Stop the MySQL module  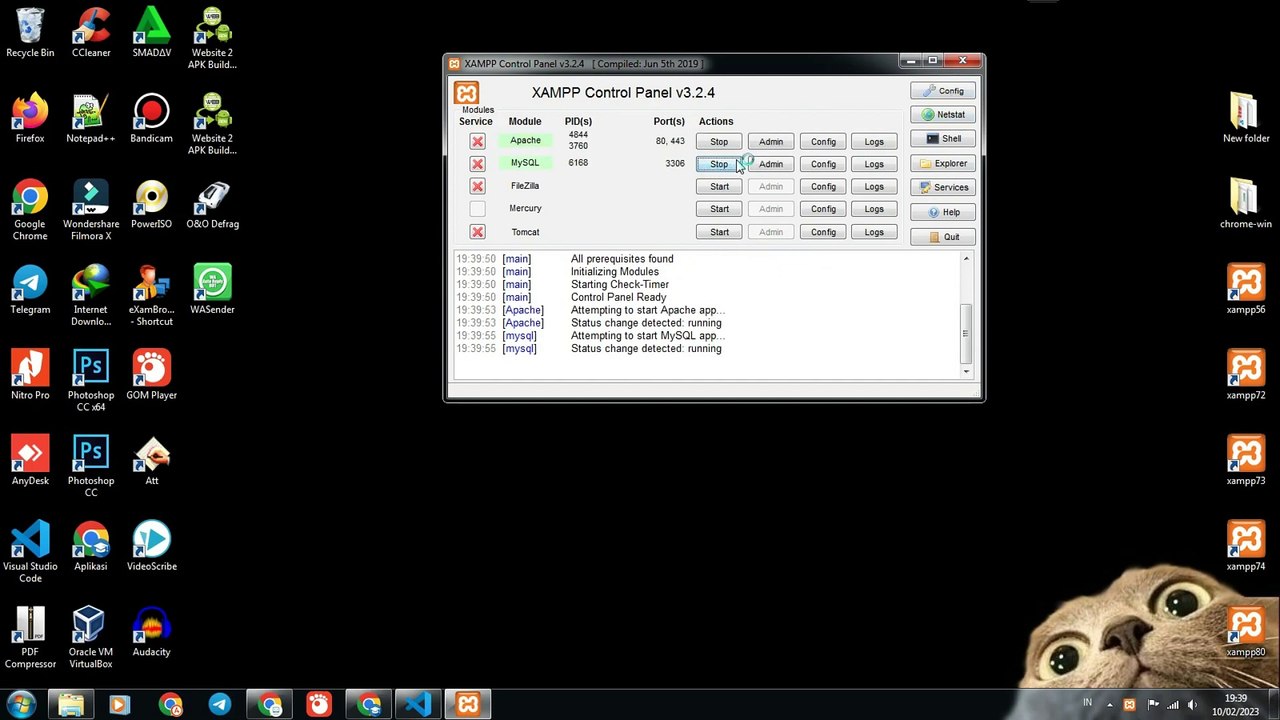point(719,164)
